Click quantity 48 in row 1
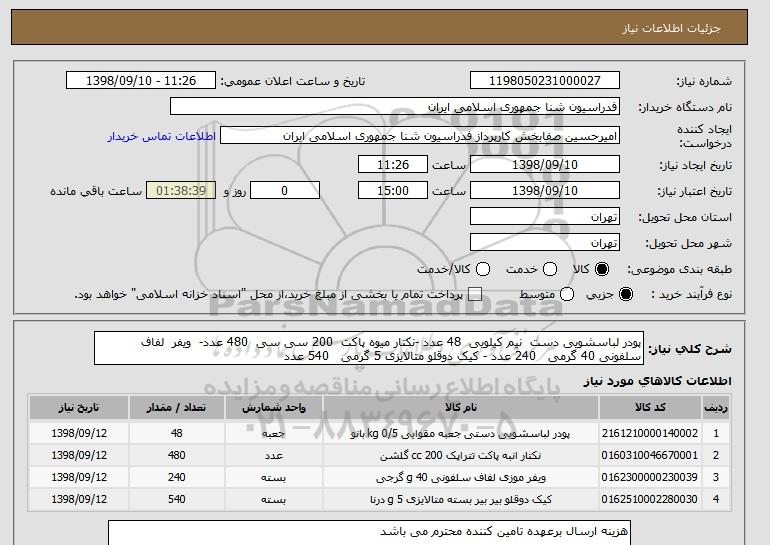Screen dimensions: 770x545 (177, 433)
